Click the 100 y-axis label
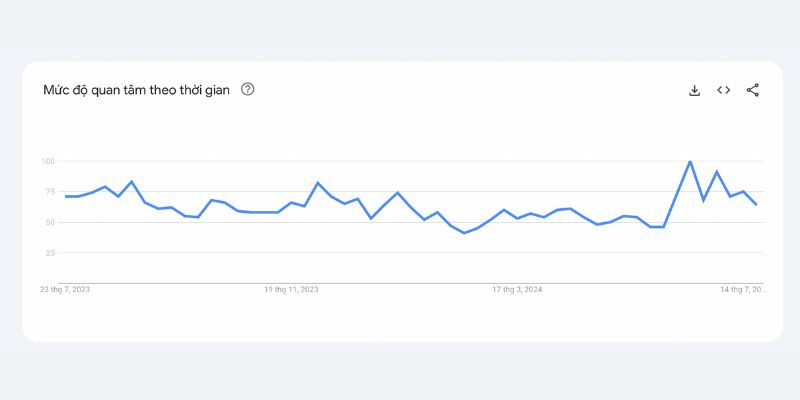The height and width of the screenshot is (400, 800). point(47,161)
